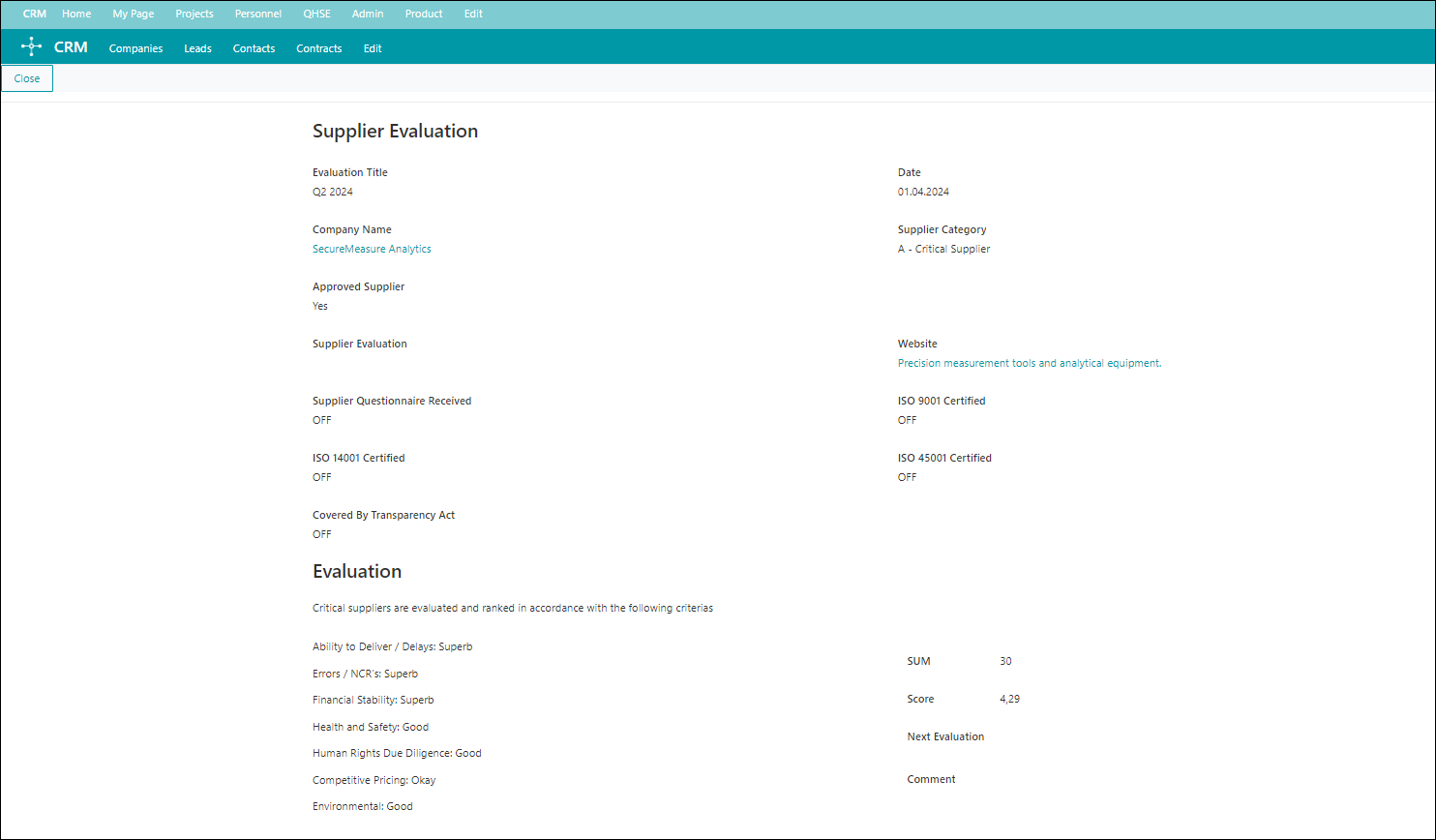Go to Projects in top navigation
Image resolution: width=1436 pixels, height=840 pixels.
(x=194, y=14)
